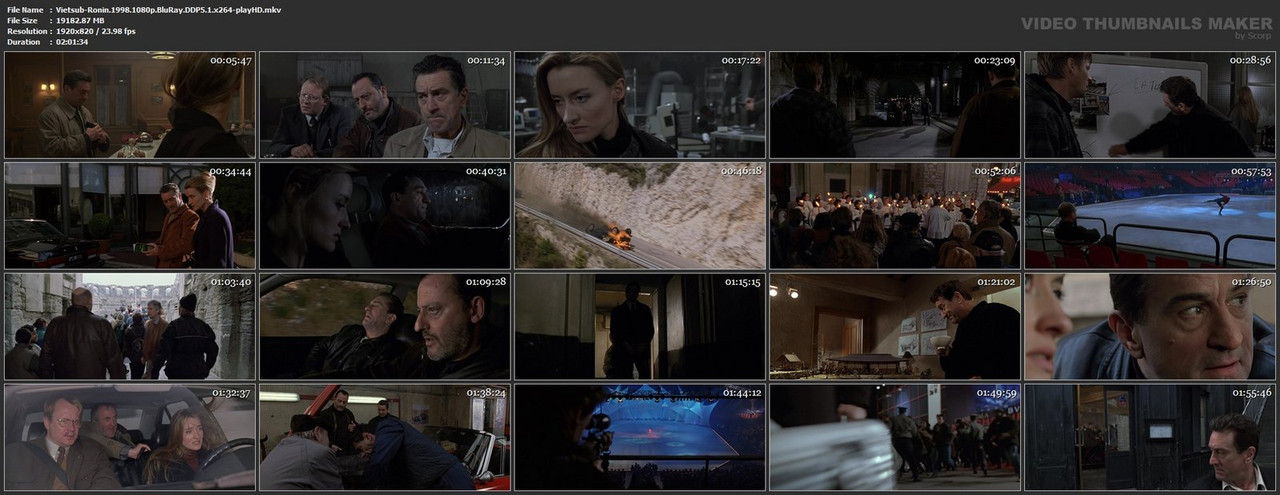Pick the dark doorway frame at 01:15:15
This screenshot has height=495, width=1280.
click(640, 326)
